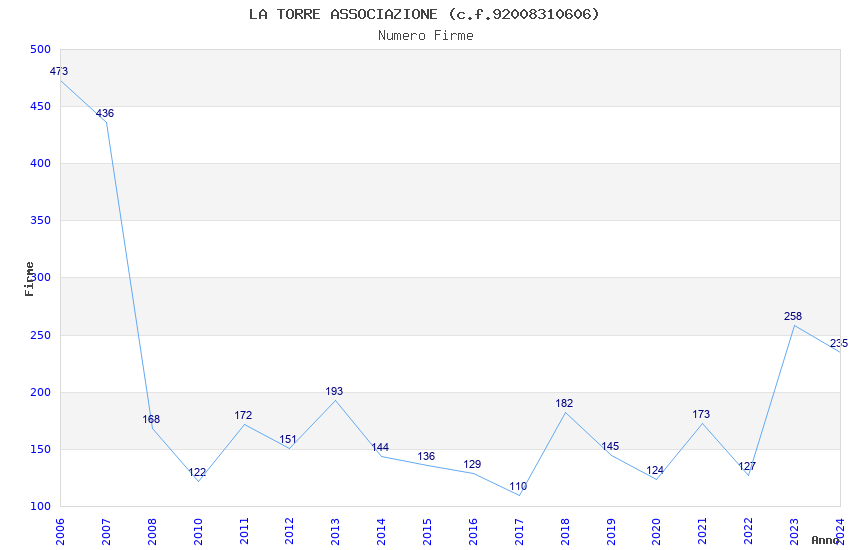Click x-axis year 2018

(565, 531)
